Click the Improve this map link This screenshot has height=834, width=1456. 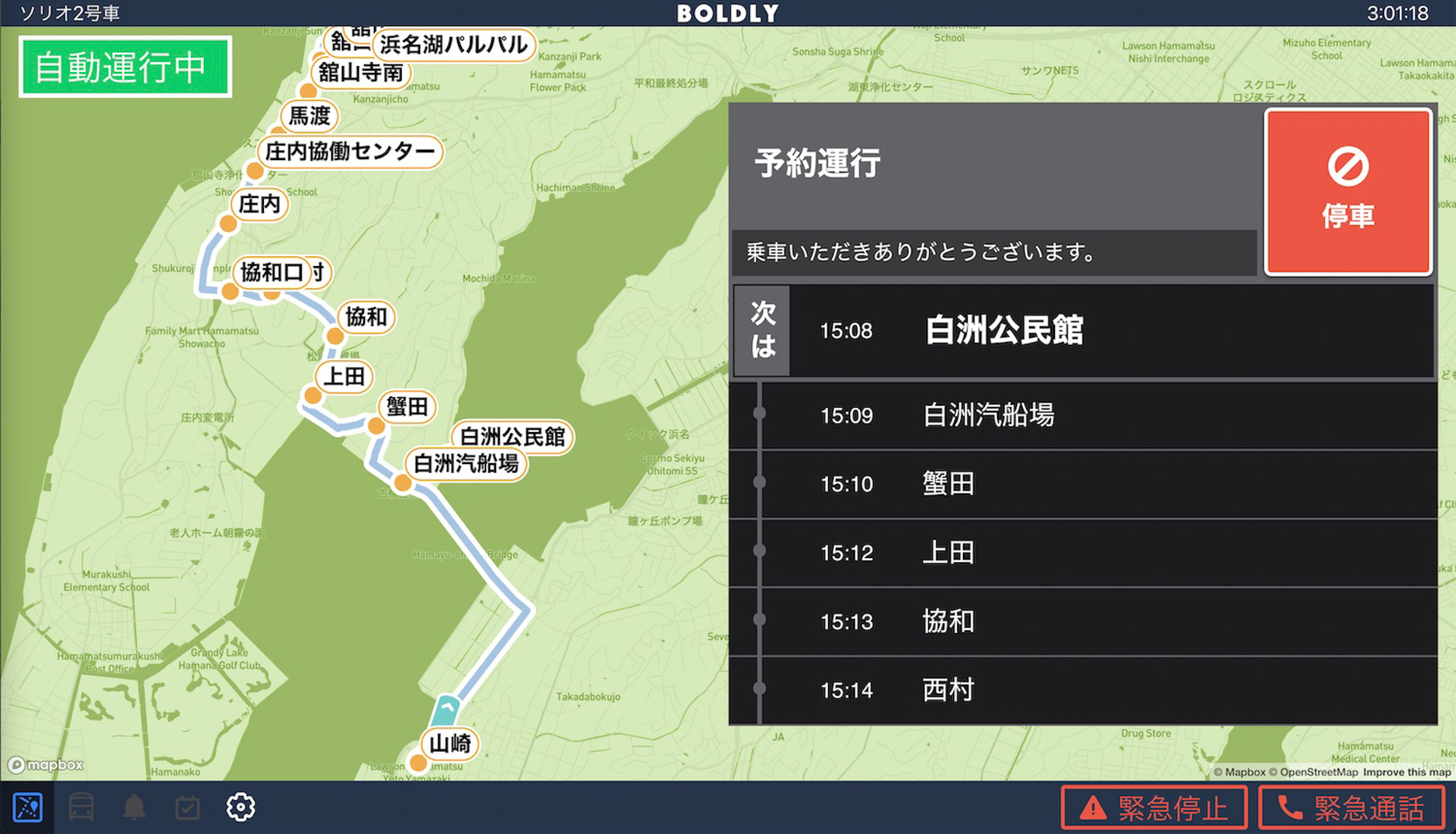(x=1406, y=772)
